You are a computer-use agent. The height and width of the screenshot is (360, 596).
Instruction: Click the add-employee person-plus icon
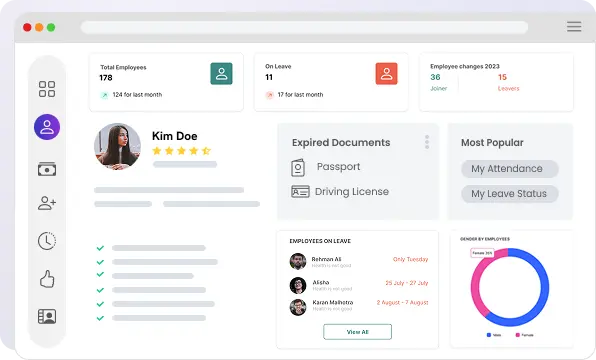(47, 203)
